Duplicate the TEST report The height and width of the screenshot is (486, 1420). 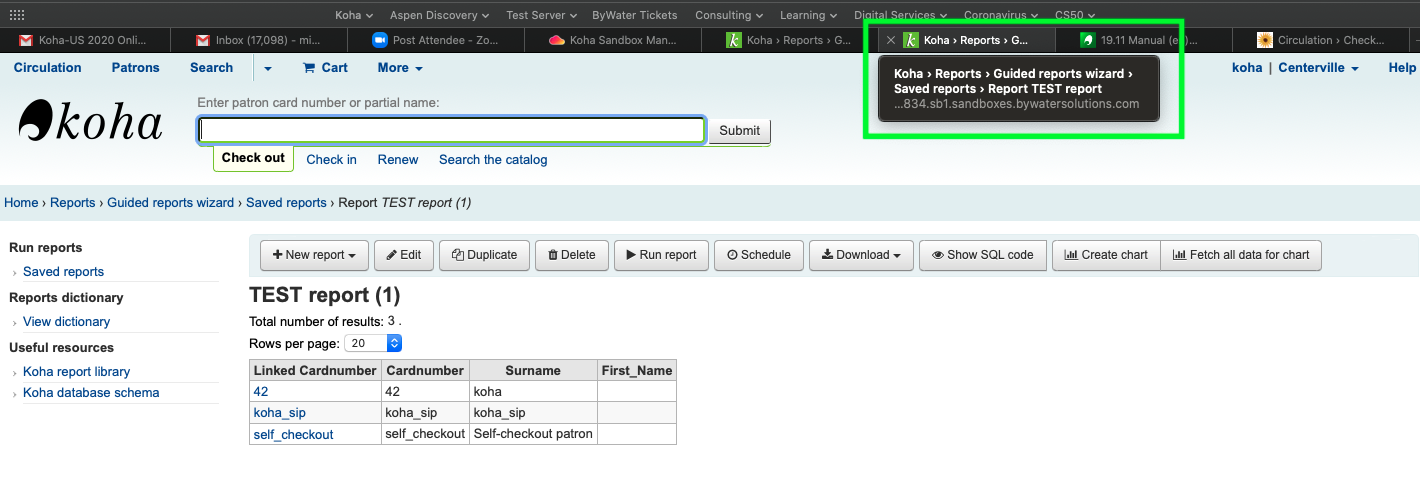(484, 255)
